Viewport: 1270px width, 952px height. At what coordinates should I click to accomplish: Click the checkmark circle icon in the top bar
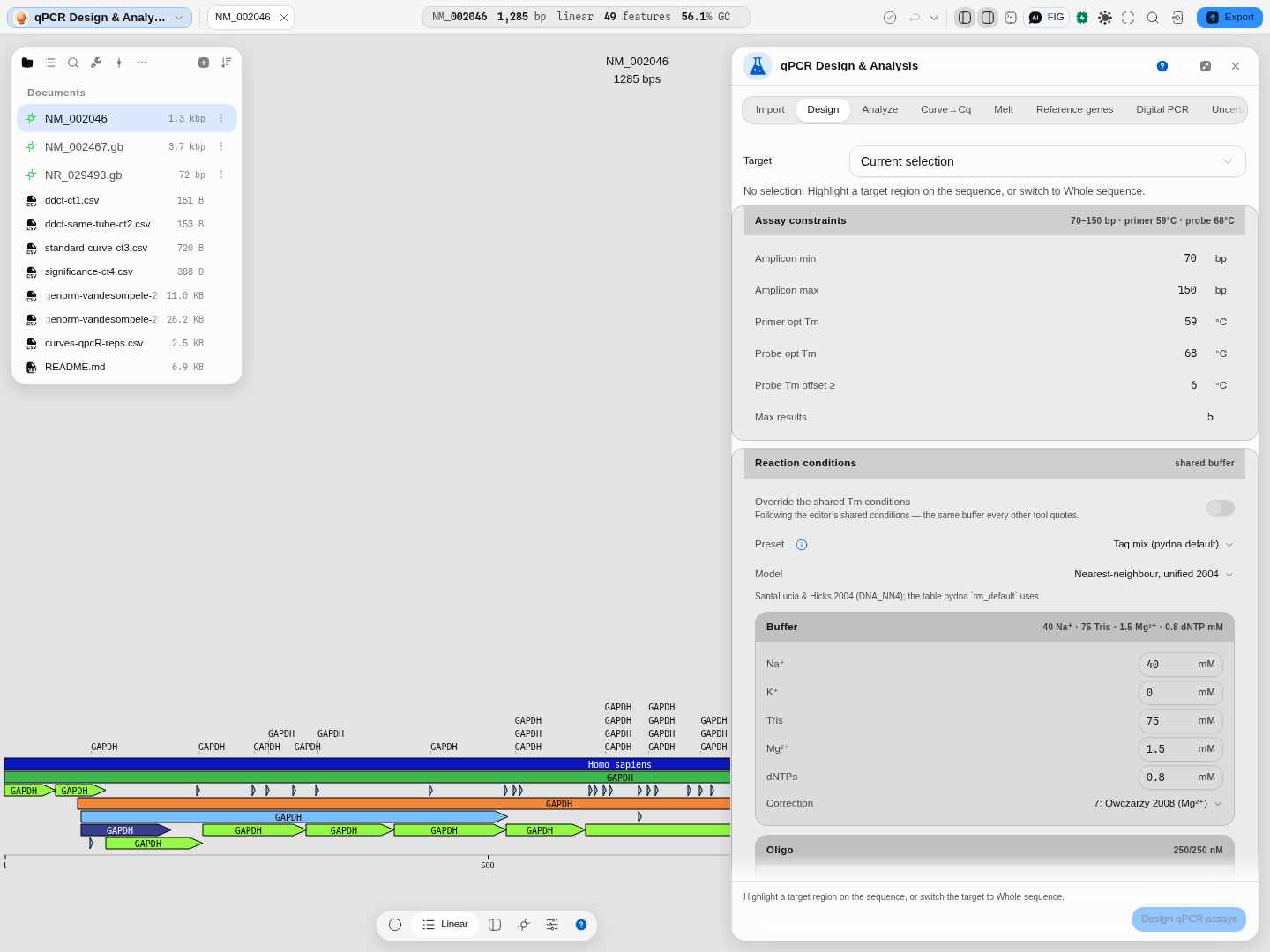(x=890, y=18)
